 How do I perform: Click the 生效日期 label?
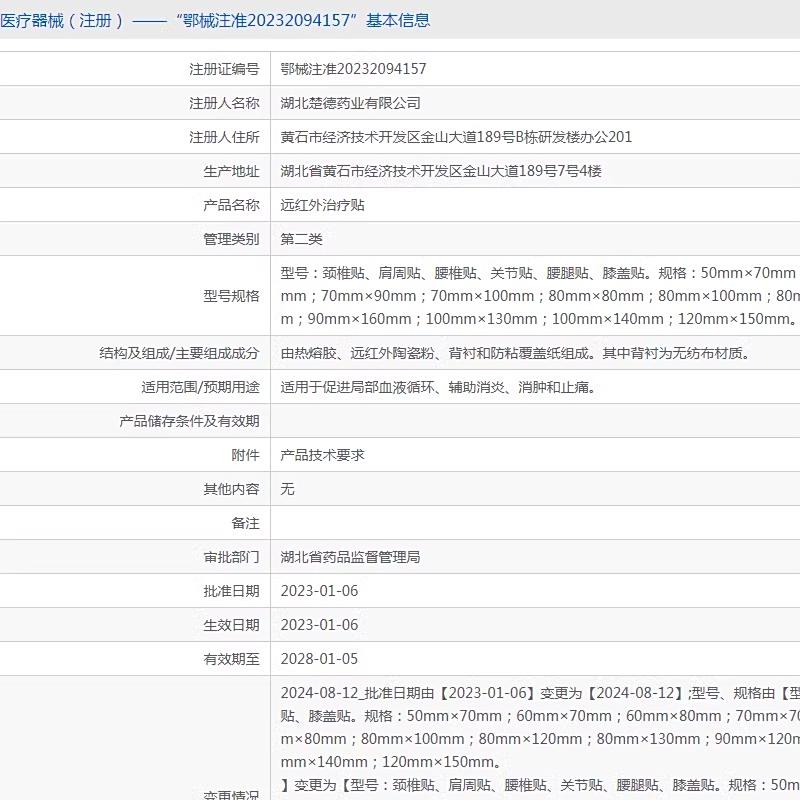point(231,625)
